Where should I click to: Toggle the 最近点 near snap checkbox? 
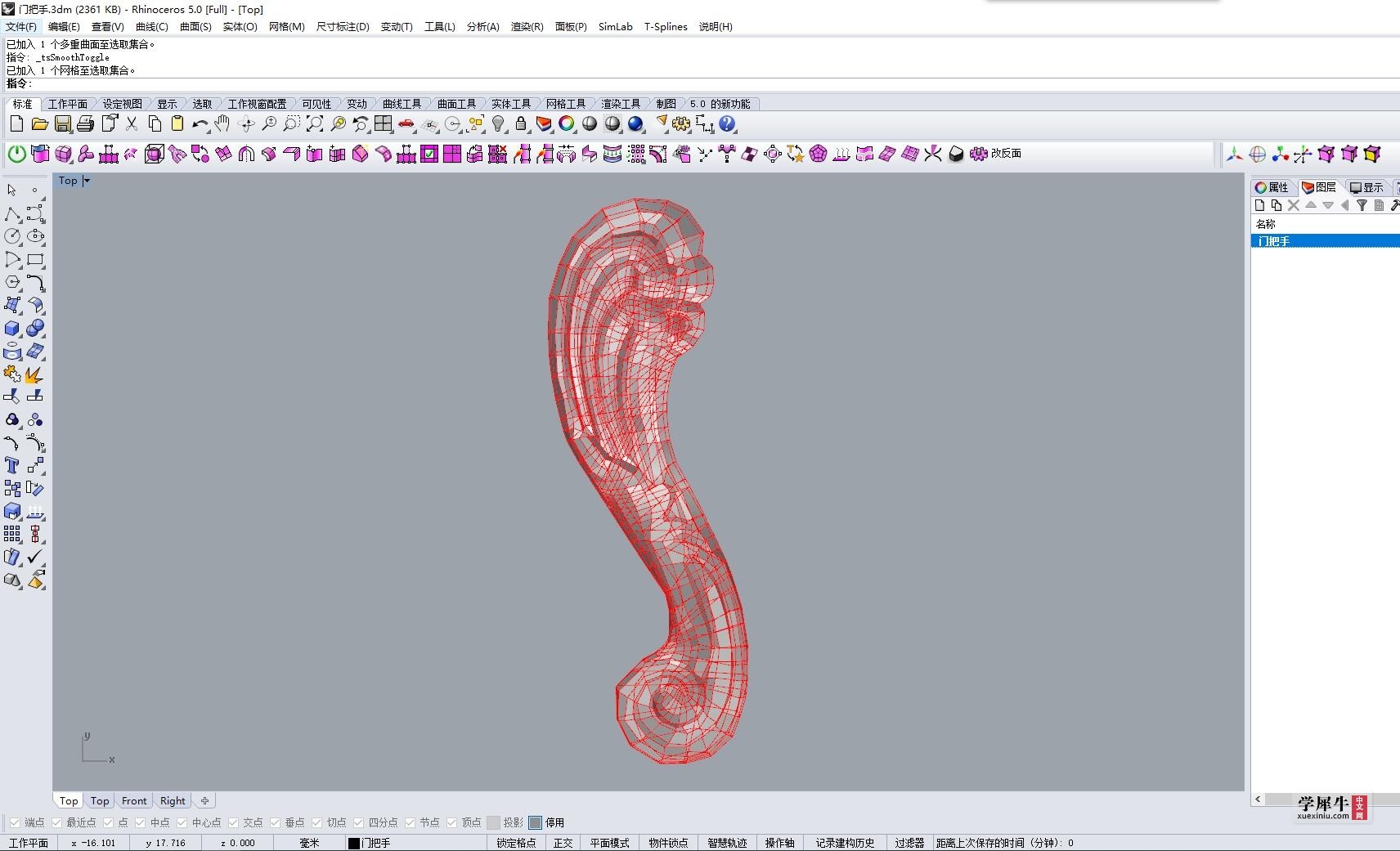pyautogui.click(x=56, y=822)
